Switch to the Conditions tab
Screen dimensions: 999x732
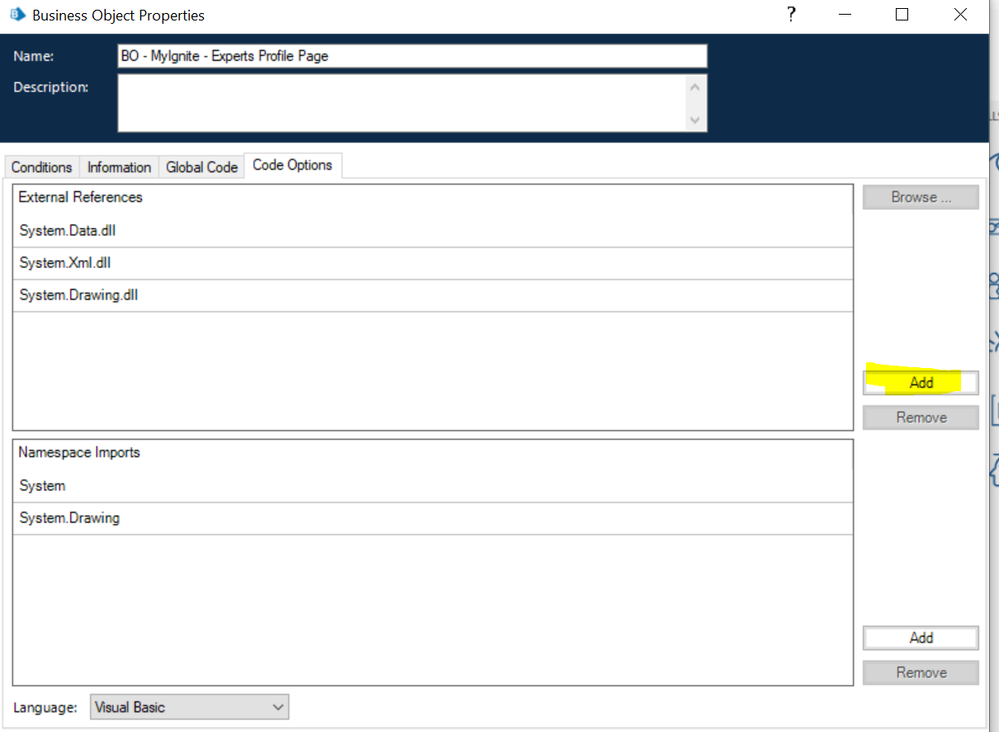point(42,167)
